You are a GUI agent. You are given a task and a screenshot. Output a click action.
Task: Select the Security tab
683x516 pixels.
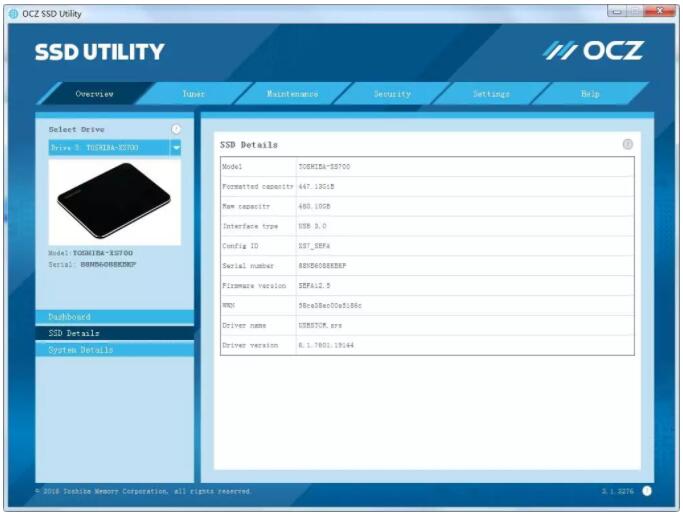pyautogui.click(x=392, y=94)
